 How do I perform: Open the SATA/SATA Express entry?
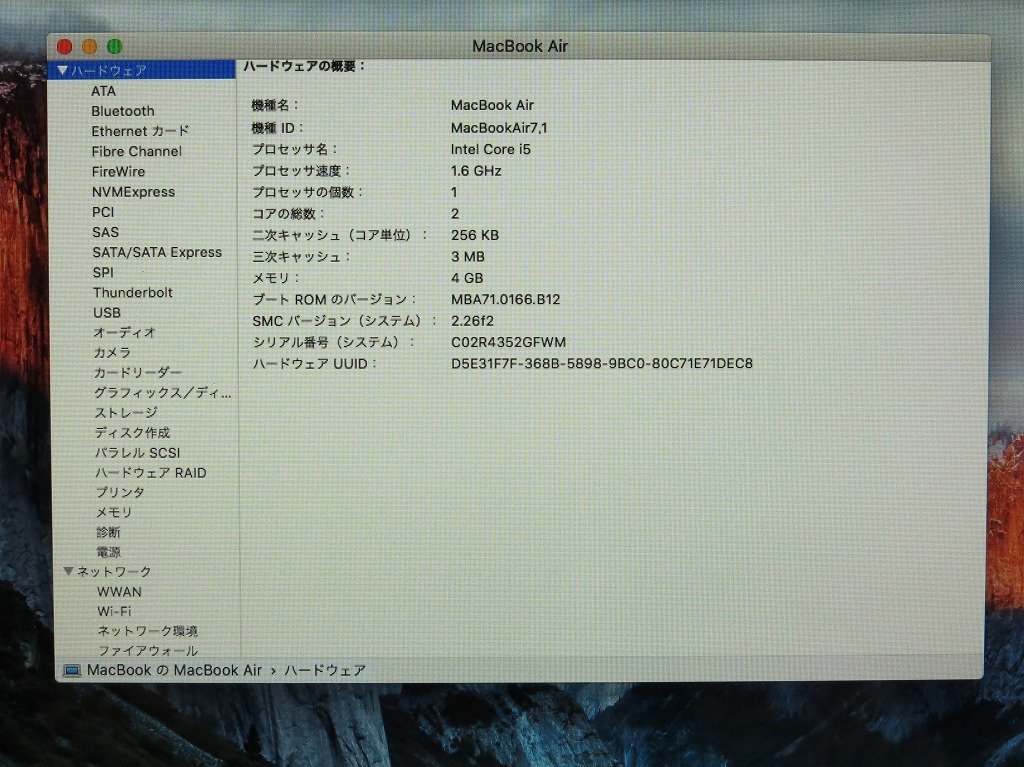(157, 252)
